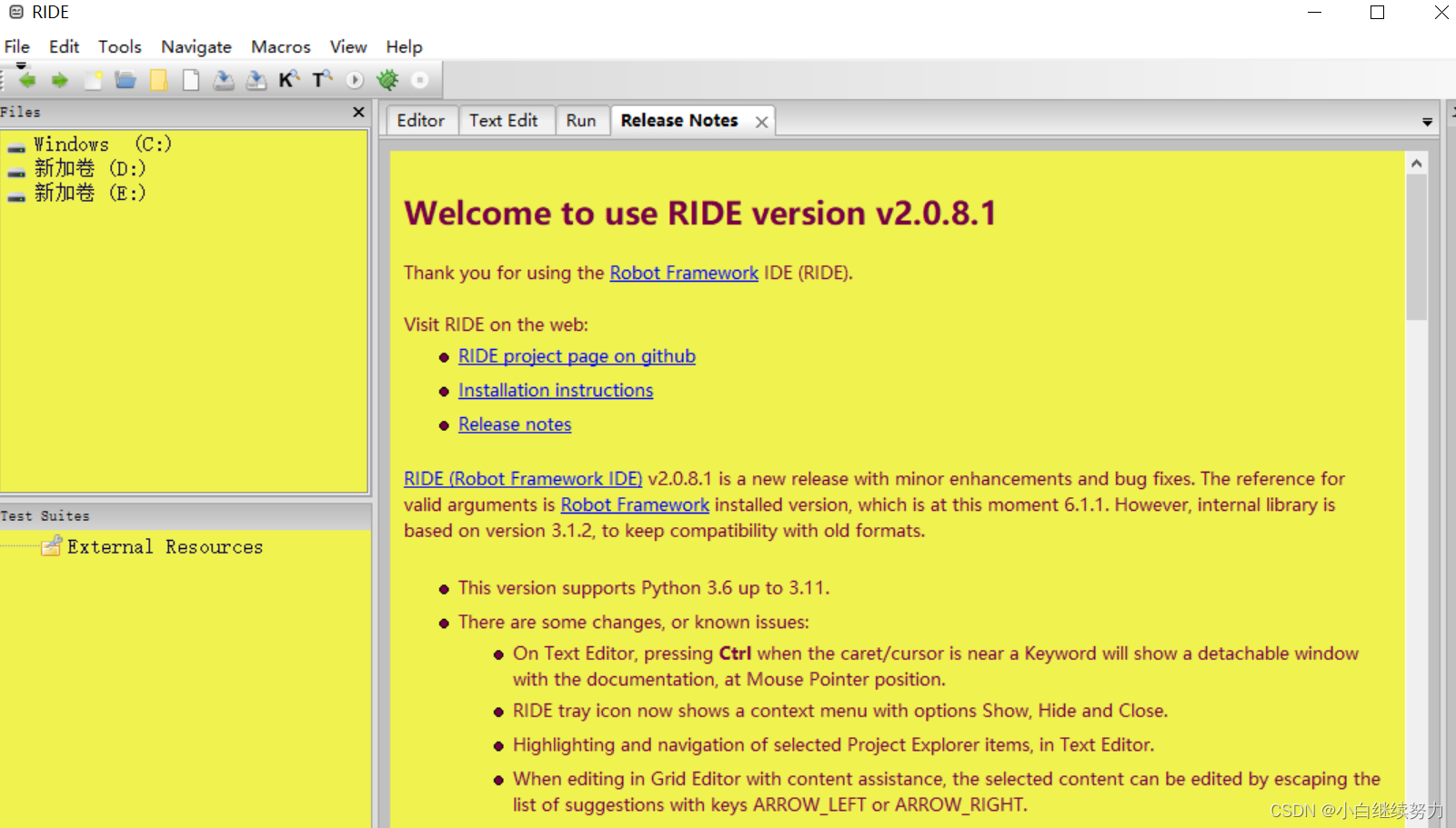
Task: Click the Save All toolbar icon
Action: coord(256,81)
